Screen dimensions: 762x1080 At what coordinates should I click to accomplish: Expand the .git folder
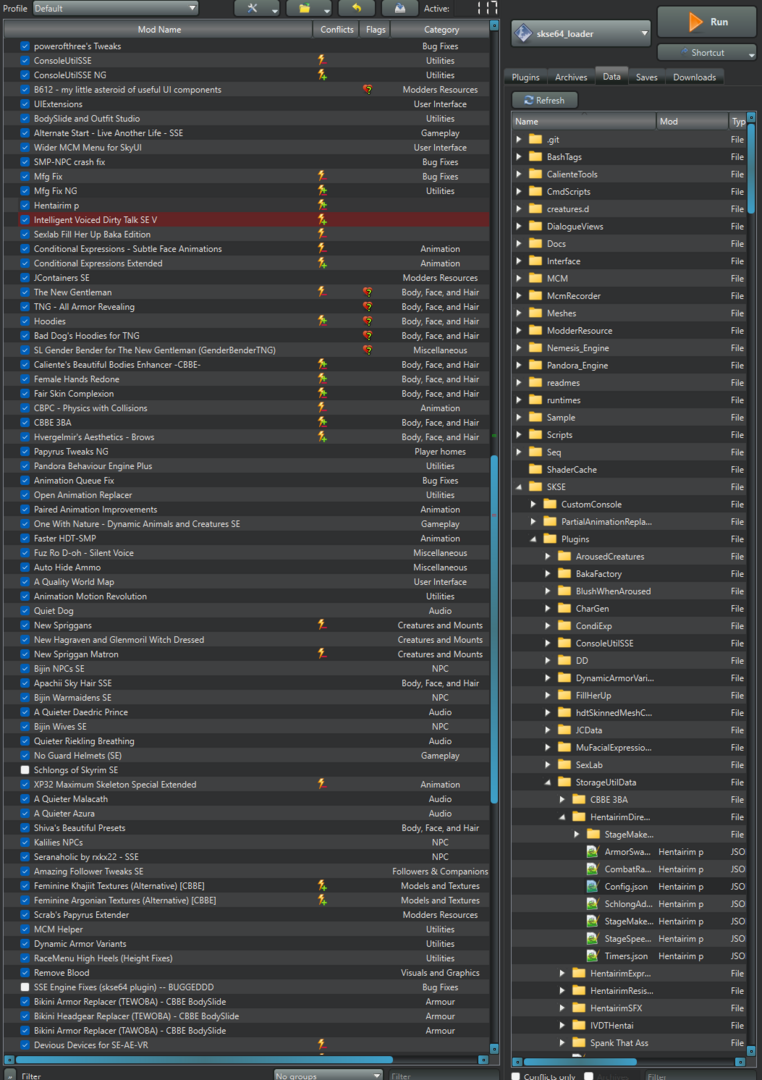pyautogui.click(x=519, y=139)
